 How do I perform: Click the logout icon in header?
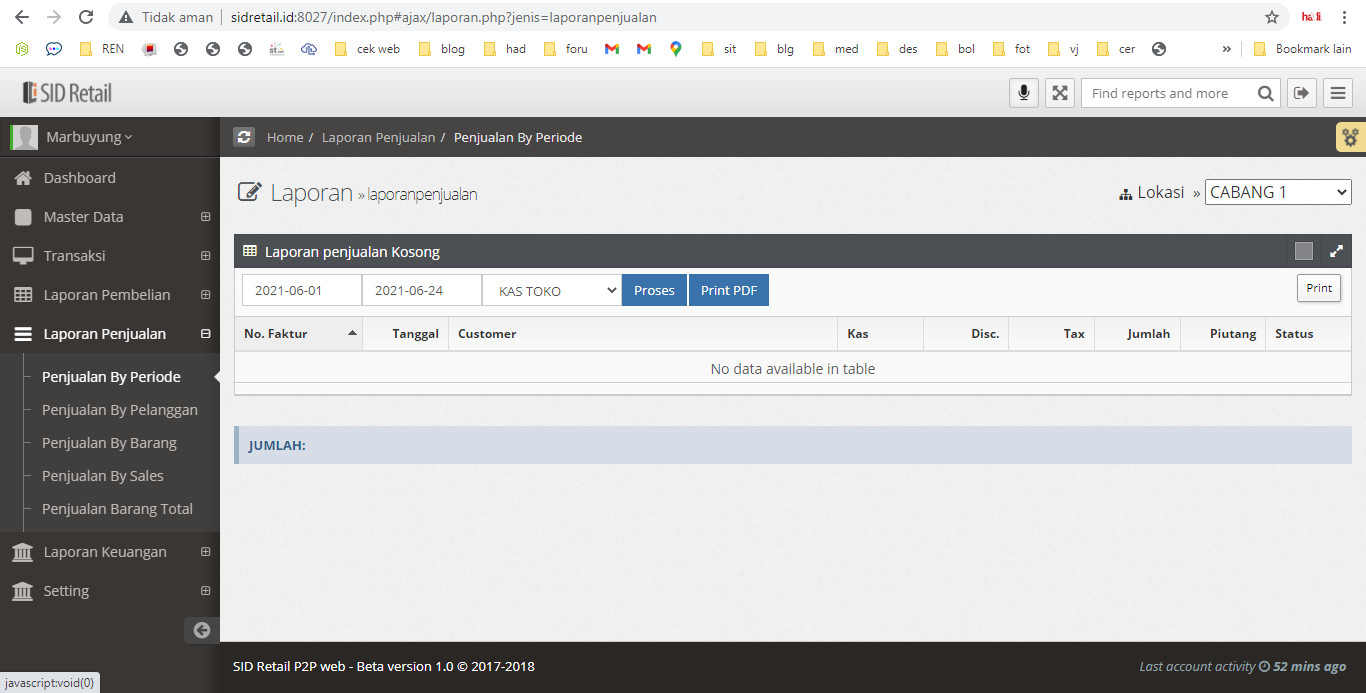1301,93
